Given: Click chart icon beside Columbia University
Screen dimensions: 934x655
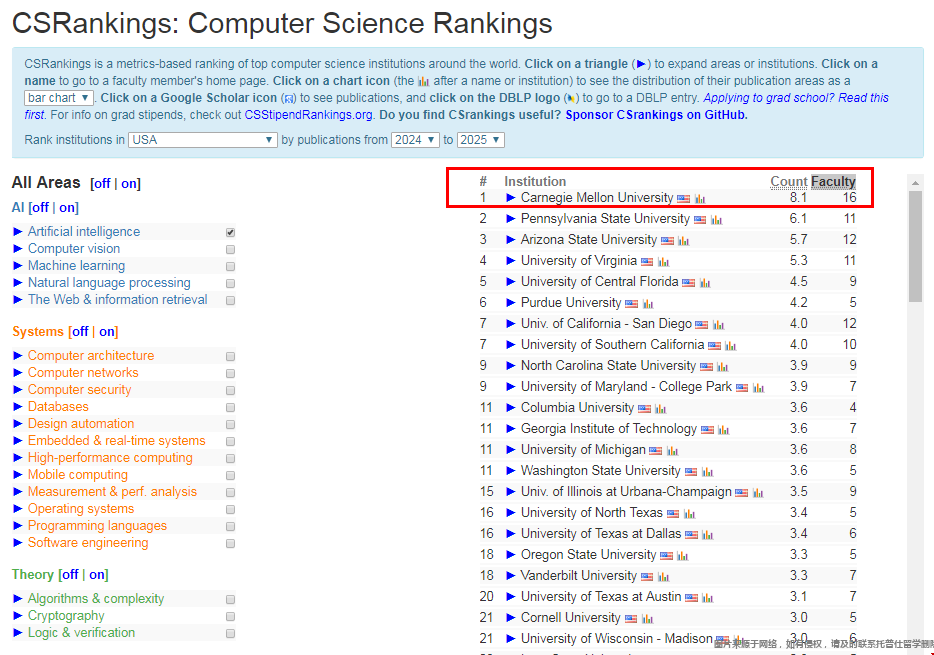Looking at the screenshot, I should tap(660, 409).
